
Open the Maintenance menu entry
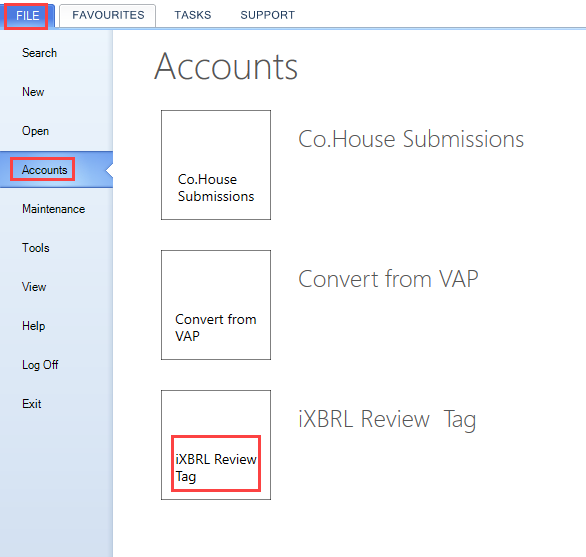click(54, 209)
